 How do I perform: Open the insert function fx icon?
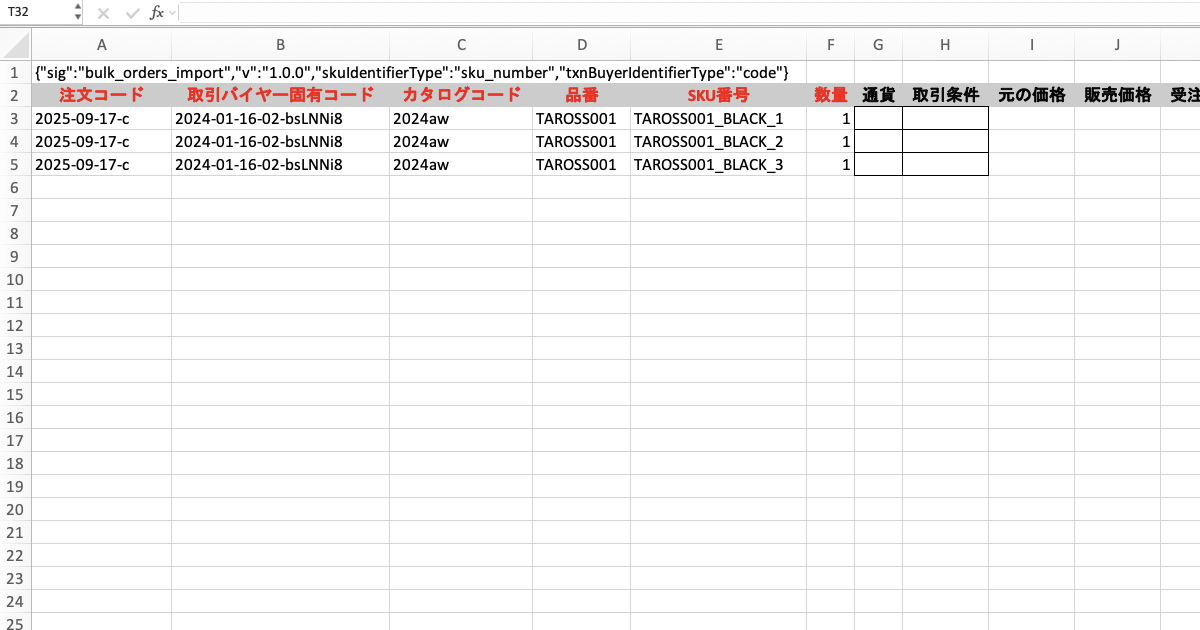pos(157,13)
